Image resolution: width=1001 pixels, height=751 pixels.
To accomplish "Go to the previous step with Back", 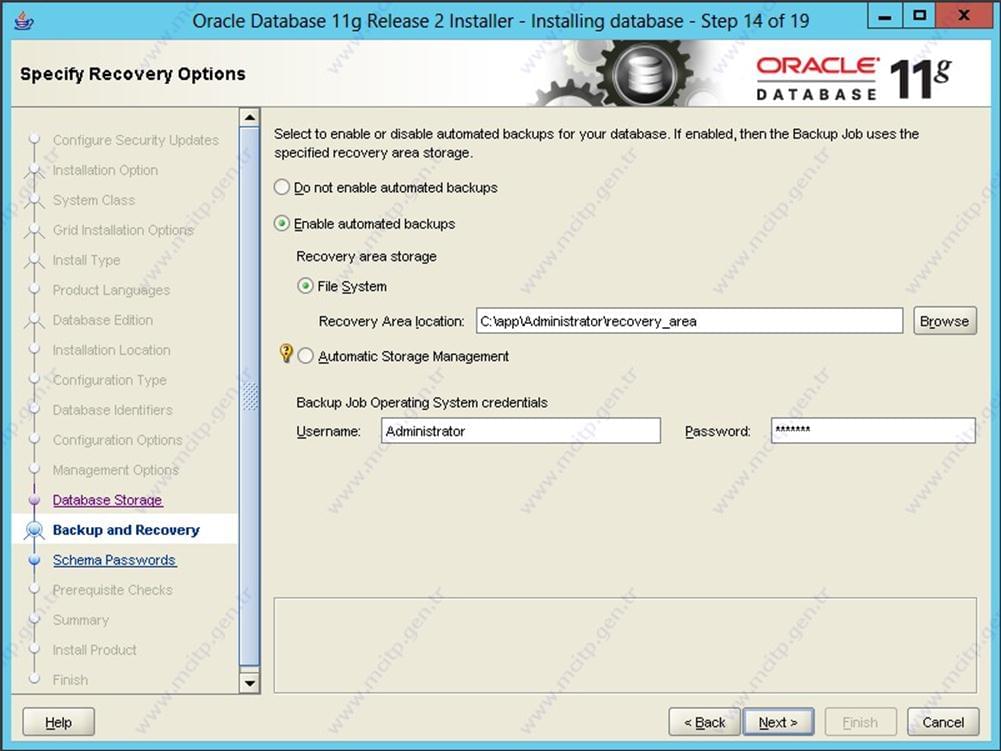I will [704, 722].
